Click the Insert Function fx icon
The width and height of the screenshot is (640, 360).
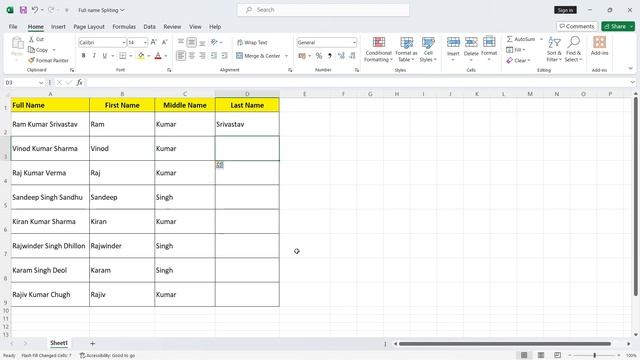tap(79, 82)
